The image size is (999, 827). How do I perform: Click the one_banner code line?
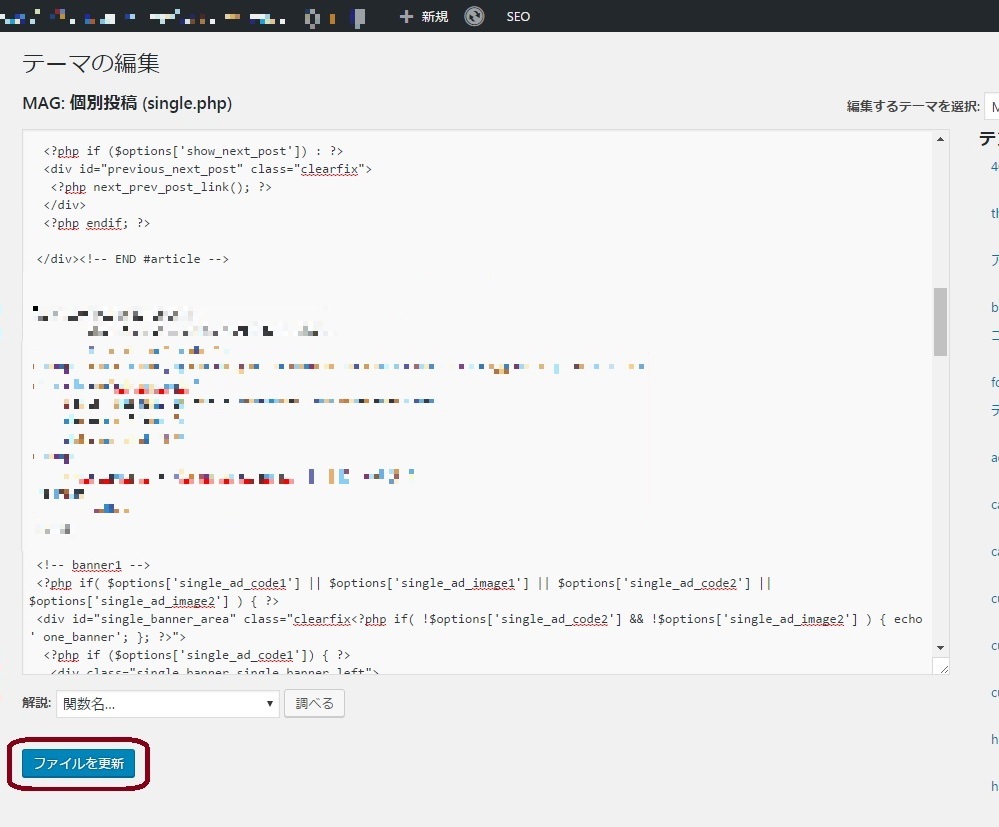click(108, 637)
